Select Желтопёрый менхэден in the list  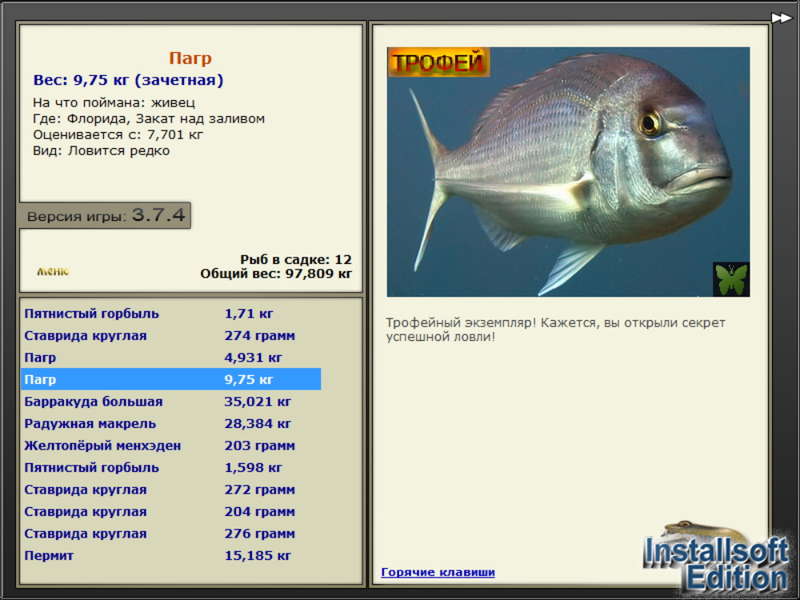[171, 445]
